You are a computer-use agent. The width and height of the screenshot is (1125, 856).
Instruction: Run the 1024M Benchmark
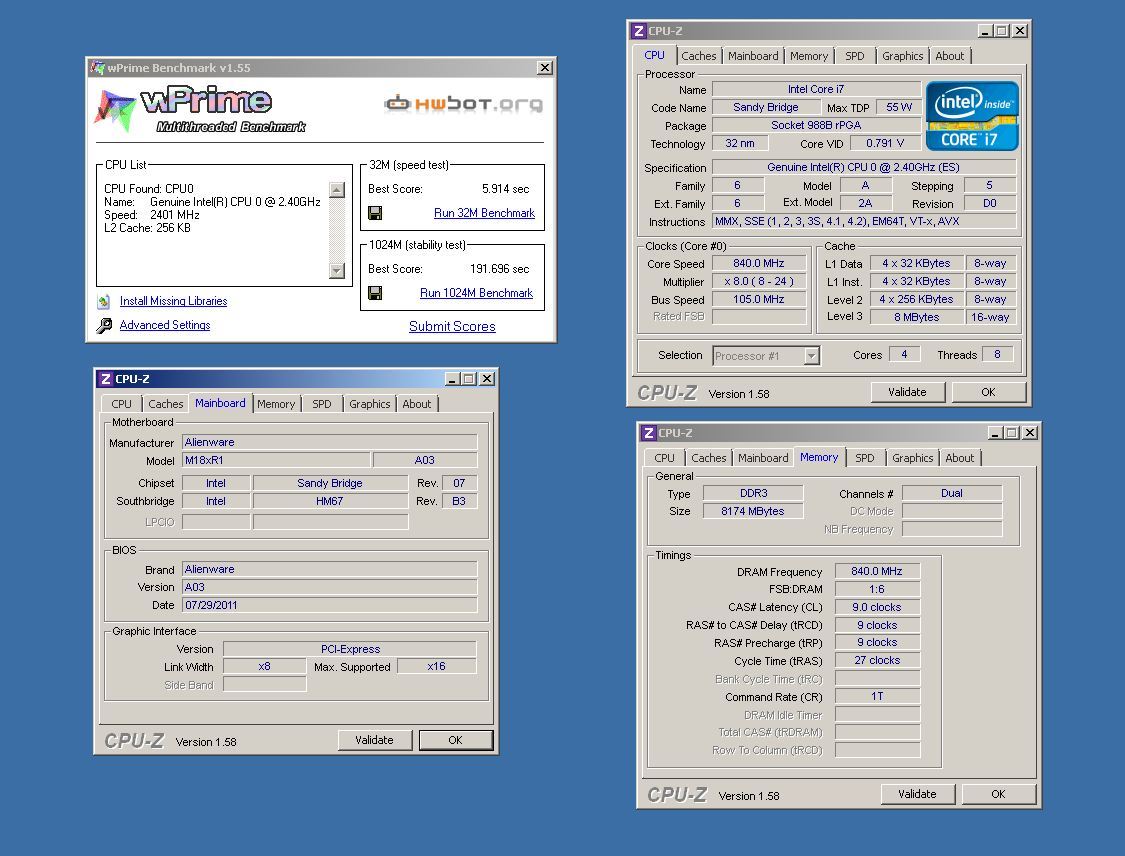tap(476, 293)
